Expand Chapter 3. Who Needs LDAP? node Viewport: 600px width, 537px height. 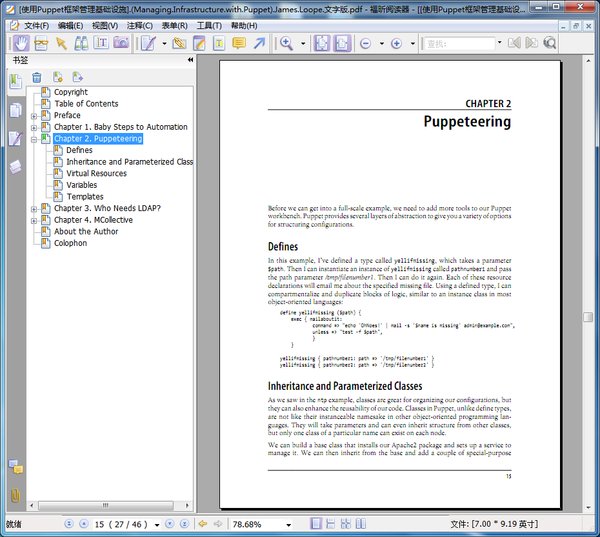coord(34,209)
